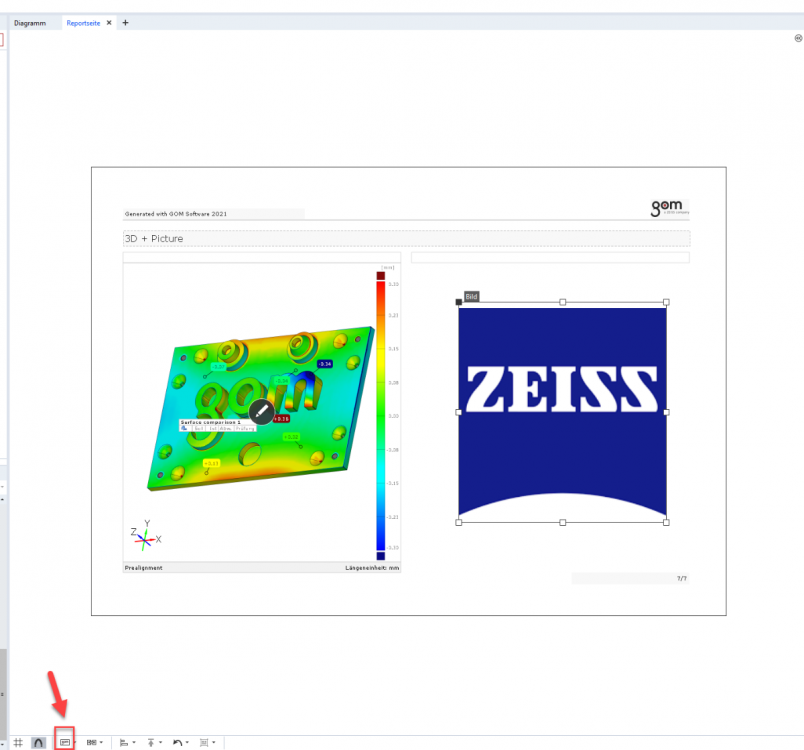Select the ZEISS logo picture
Viewport: 804px width, 750px height.
pyautogui.click(x=562, y=412)
